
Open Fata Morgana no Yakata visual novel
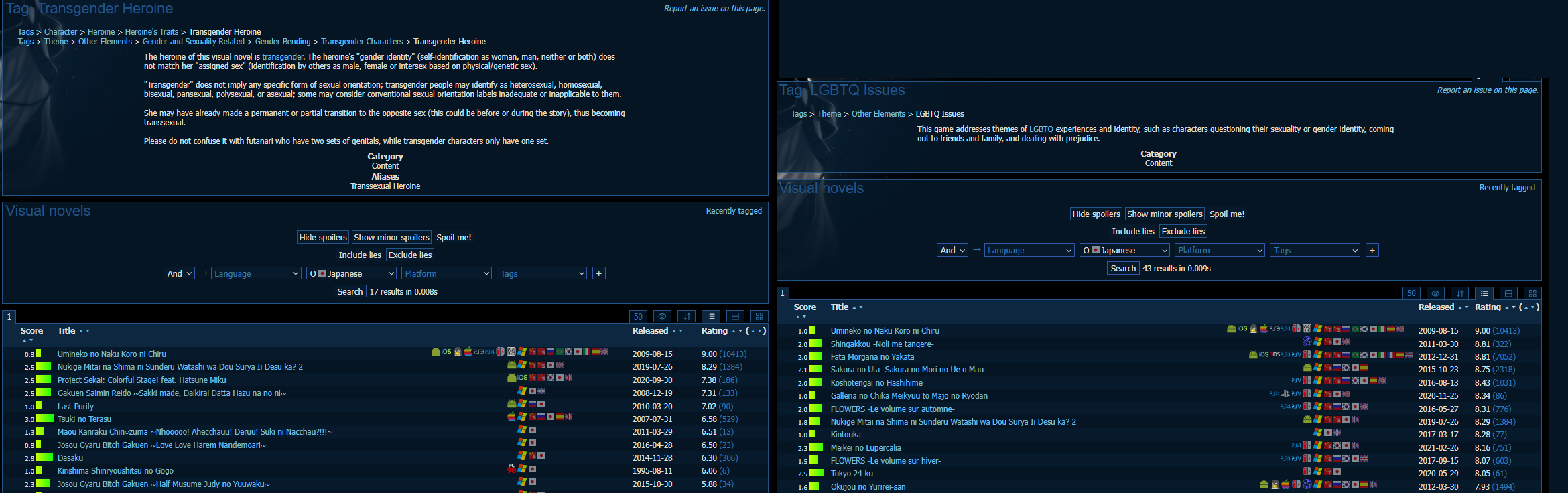pyautogui.click(x=872, y=357)
